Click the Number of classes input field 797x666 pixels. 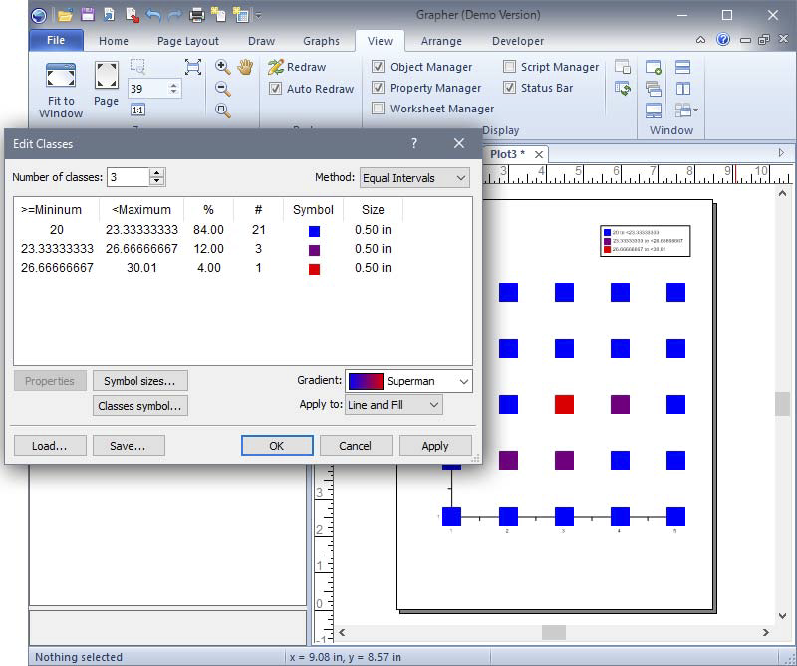coord(128,177)
